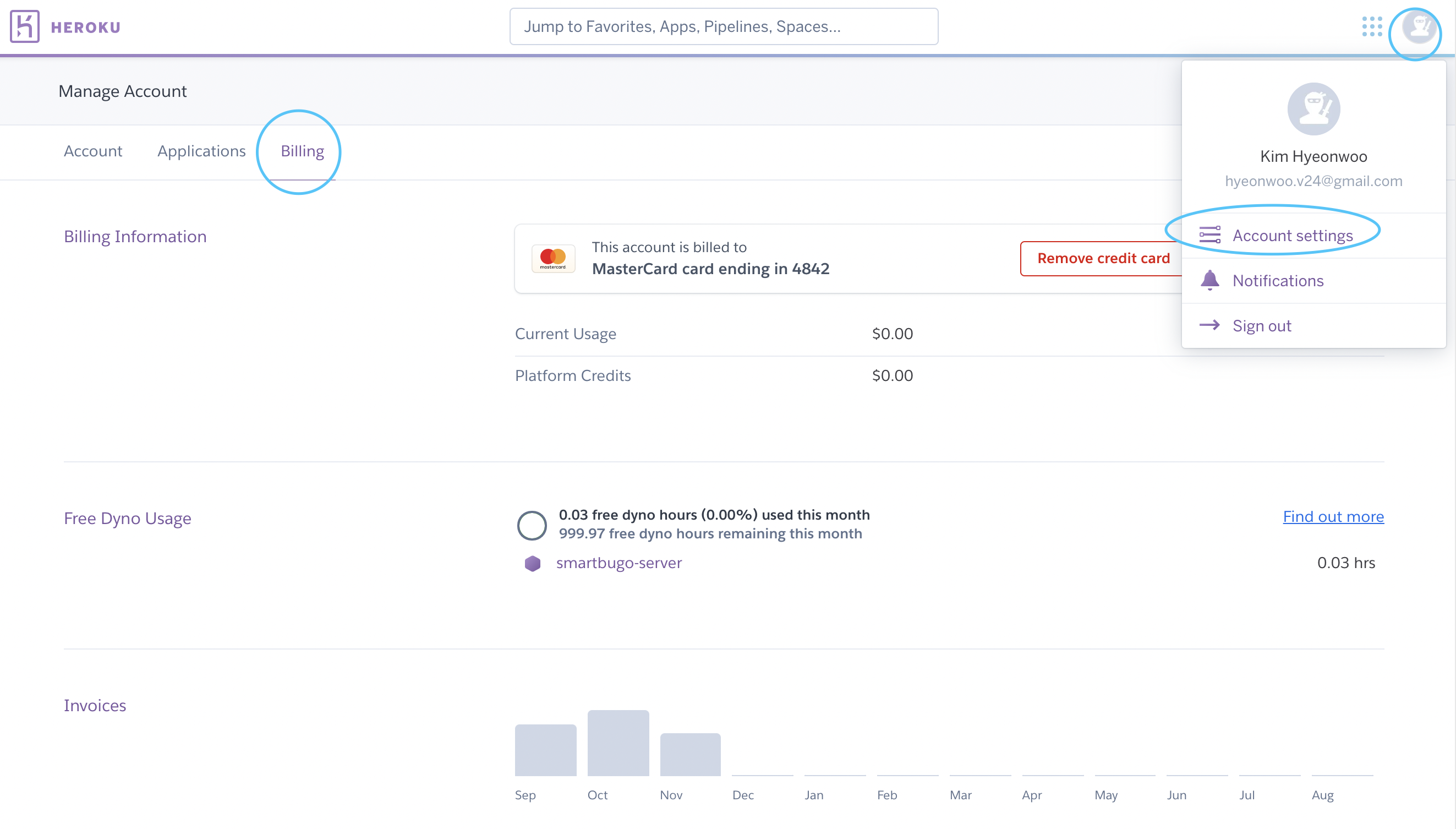
Task: Click the free dyno usage circle indicator
Action: click(x=532, y=525)
